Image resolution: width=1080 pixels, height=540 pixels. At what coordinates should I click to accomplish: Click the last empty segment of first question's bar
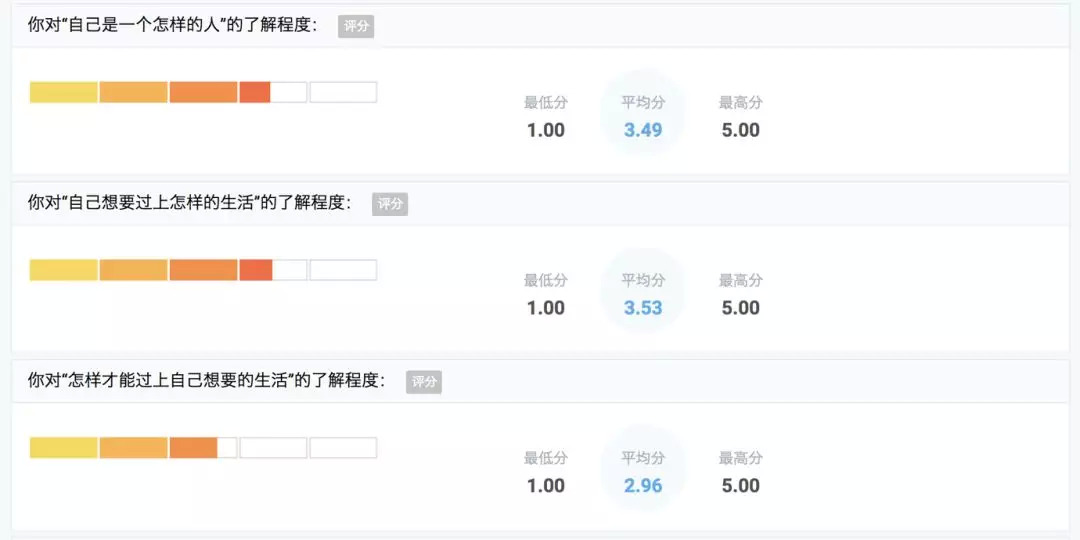(343, 92)
